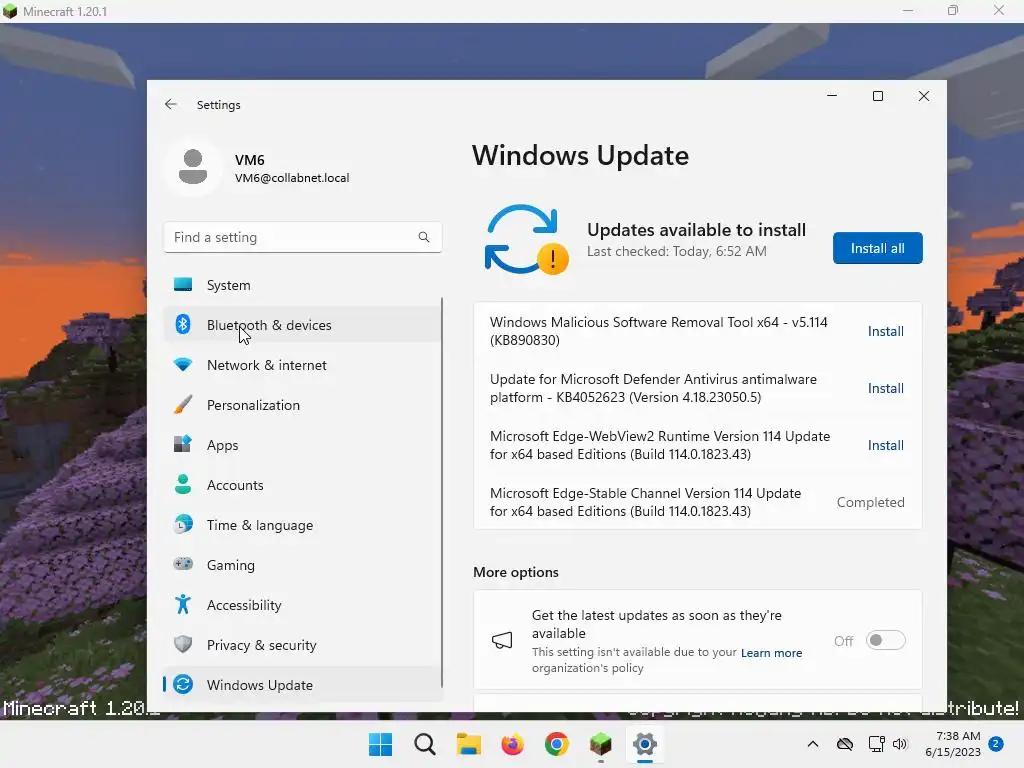Image resolution: width=1024 pixels, height=768 pixels.
Task: Open File Explorer from taskbar
Action: pyautogui.click(x=468, y=744)
